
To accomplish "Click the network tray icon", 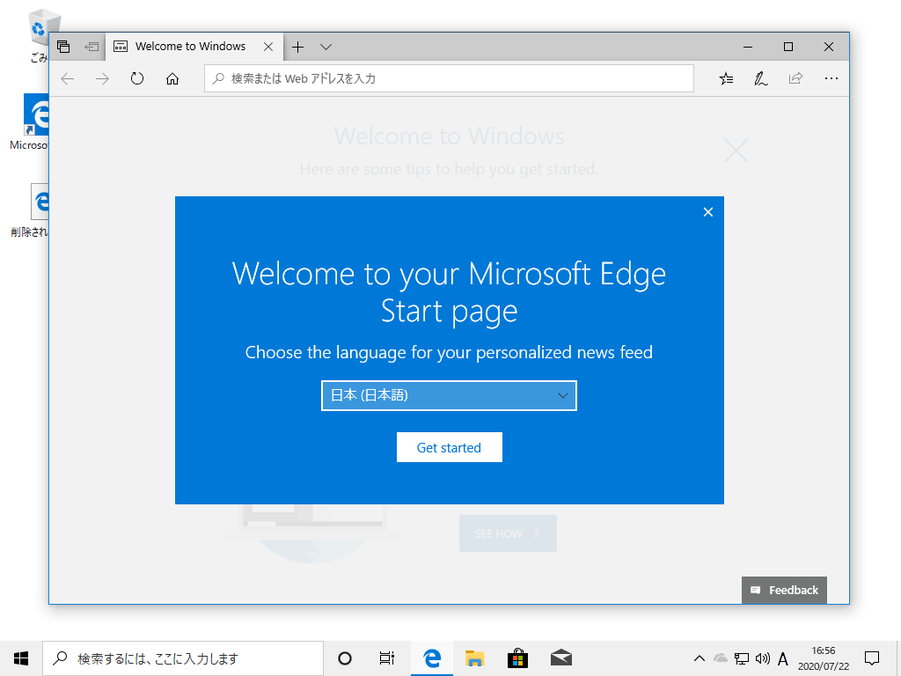I will click(x=742, y=659).
